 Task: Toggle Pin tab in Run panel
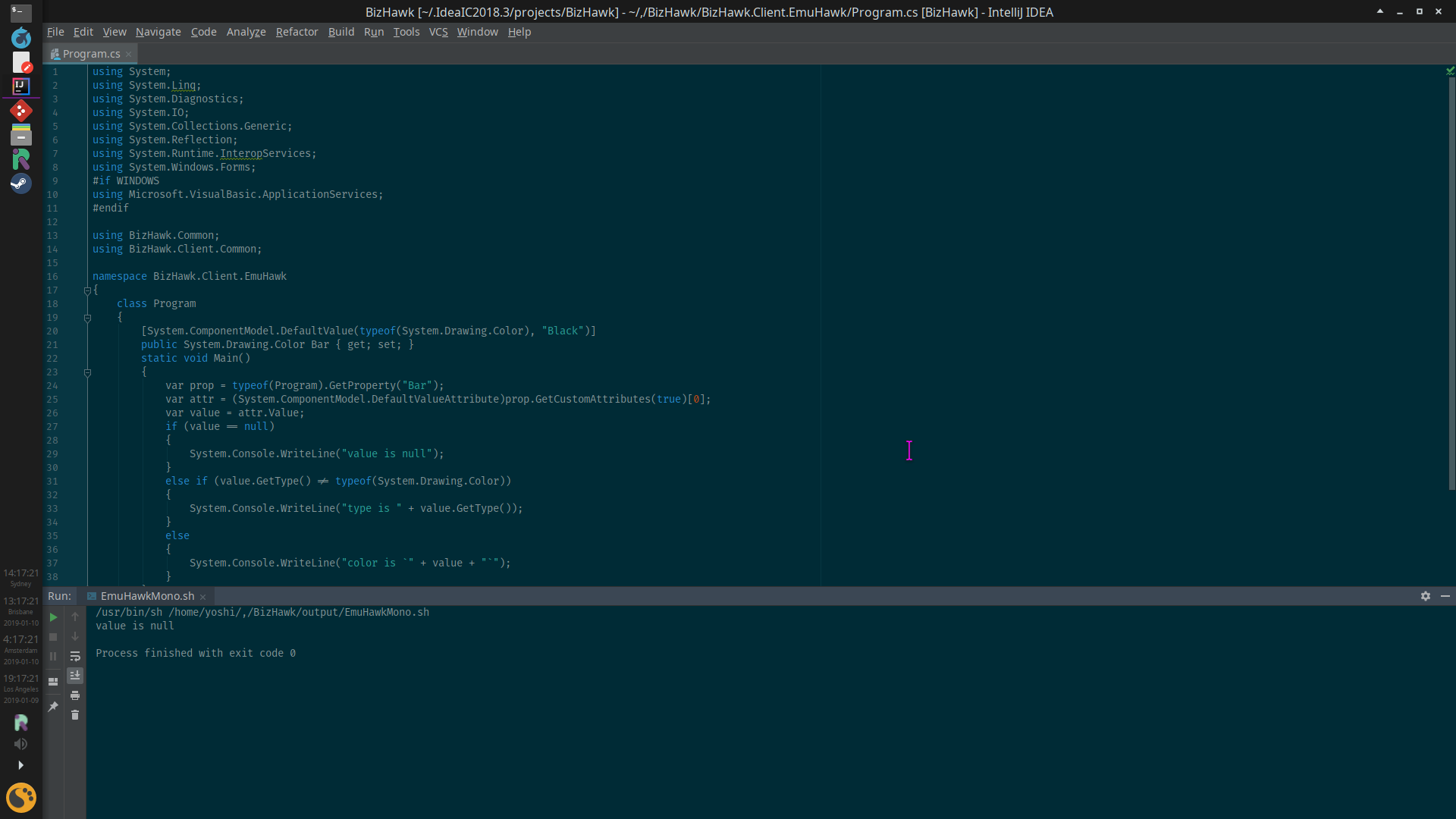coord(53,707)
